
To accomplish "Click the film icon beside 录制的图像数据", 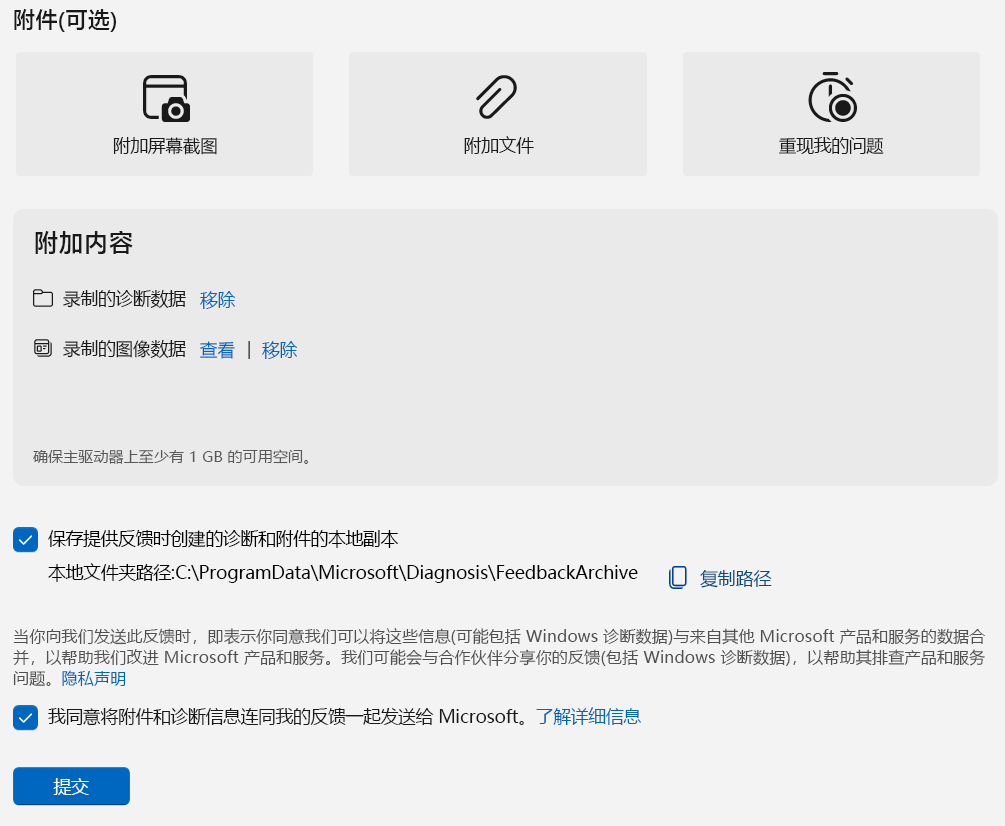I will pyautogui.click(x=43, y=349).
